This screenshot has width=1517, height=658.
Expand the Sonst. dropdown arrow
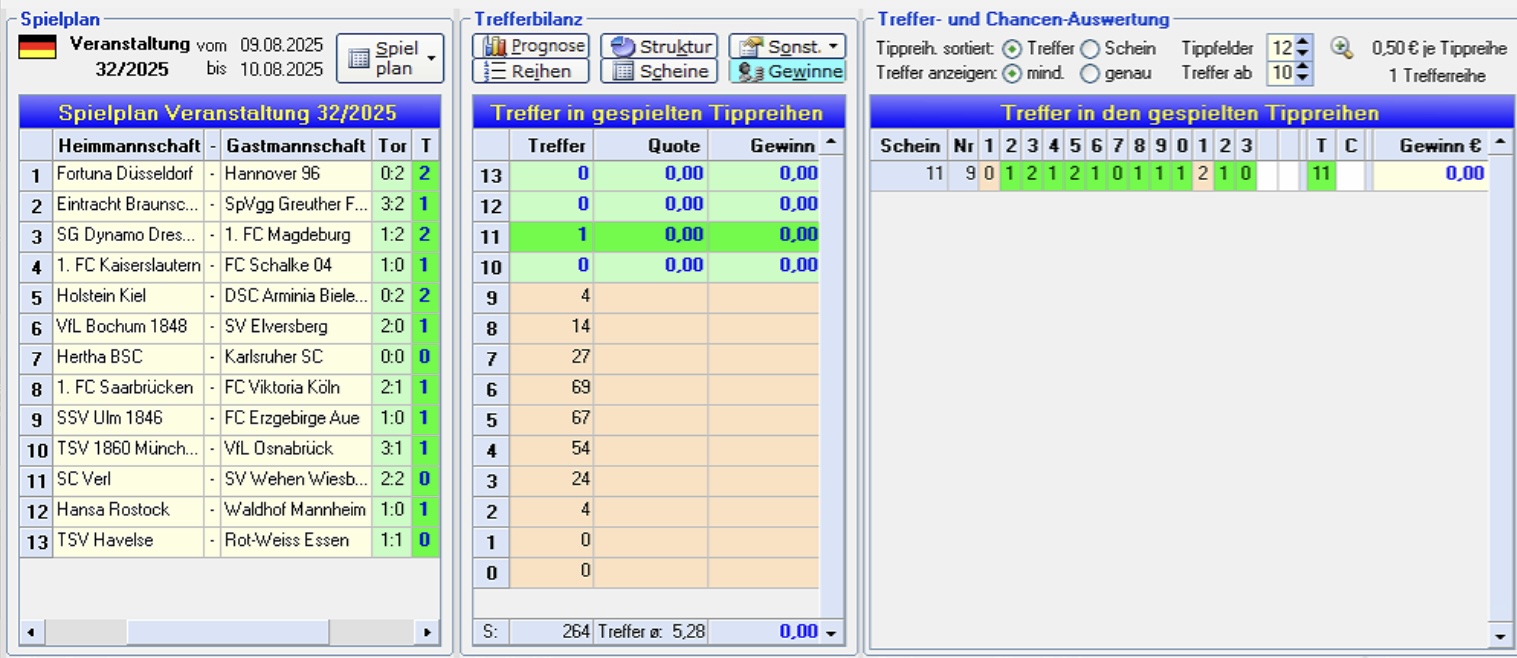click(835, 46)
